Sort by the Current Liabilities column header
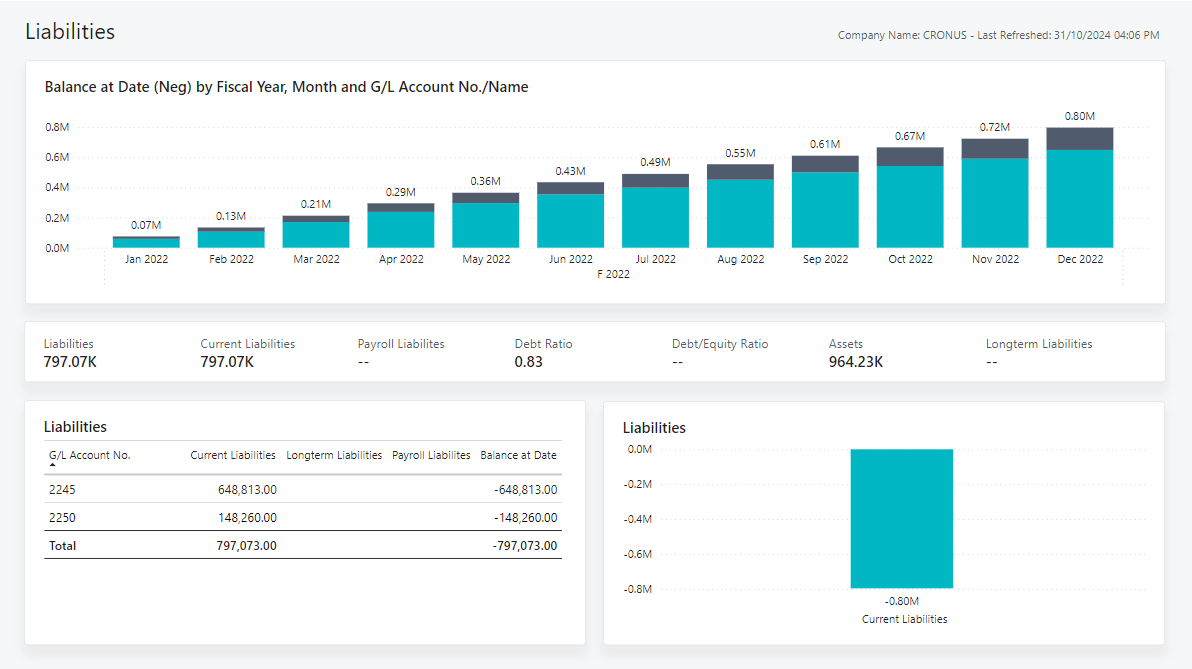The height and width of the screenshot is (669, 1192). (232, 455)
